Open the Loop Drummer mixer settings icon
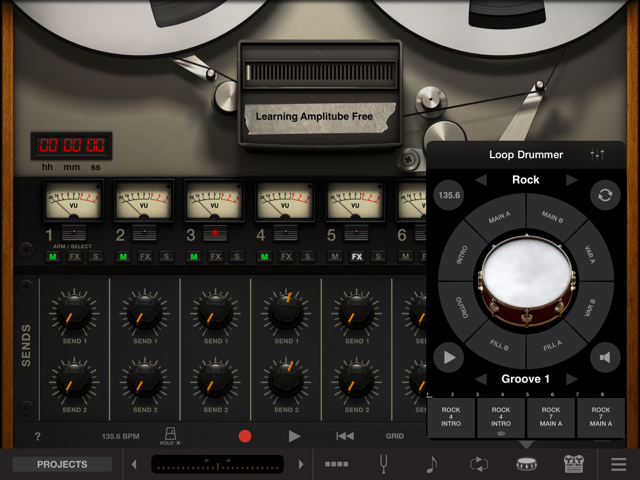The image size is (640, 480). 597,155
